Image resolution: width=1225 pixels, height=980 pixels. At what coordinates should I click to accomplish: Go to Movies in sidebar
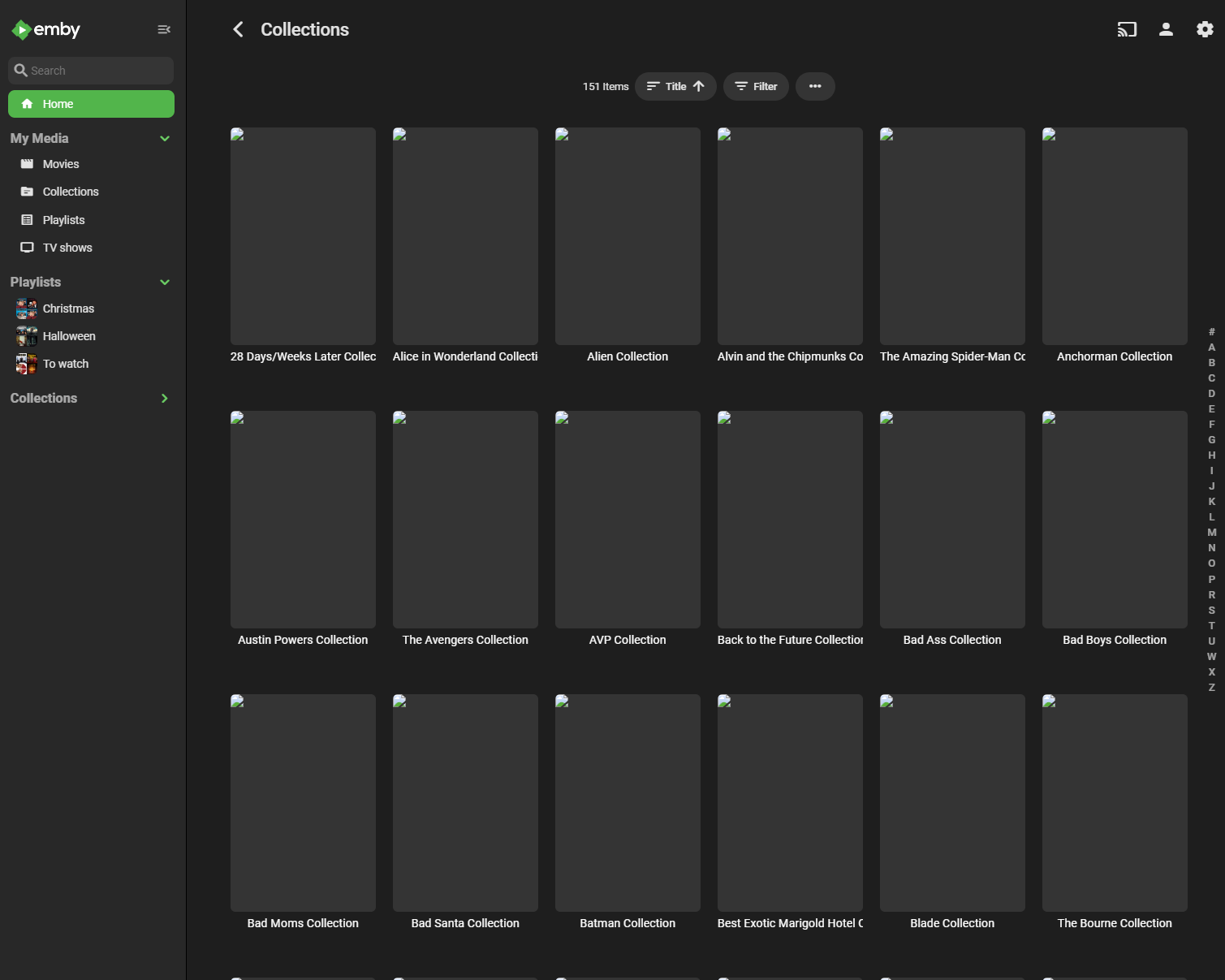pos(61,164)
